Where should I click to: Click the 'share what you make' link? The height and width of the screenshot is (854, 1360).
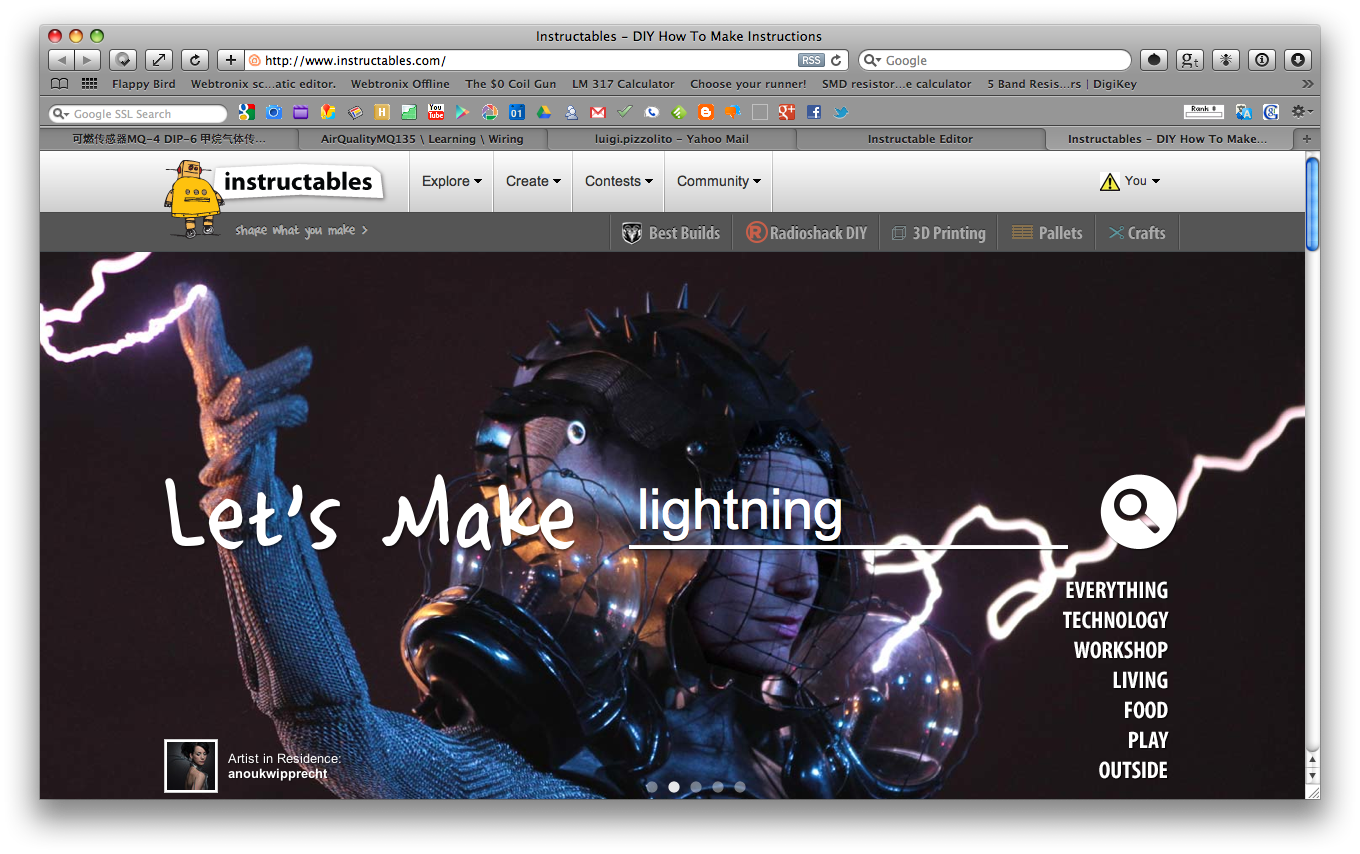click(302, 230)
